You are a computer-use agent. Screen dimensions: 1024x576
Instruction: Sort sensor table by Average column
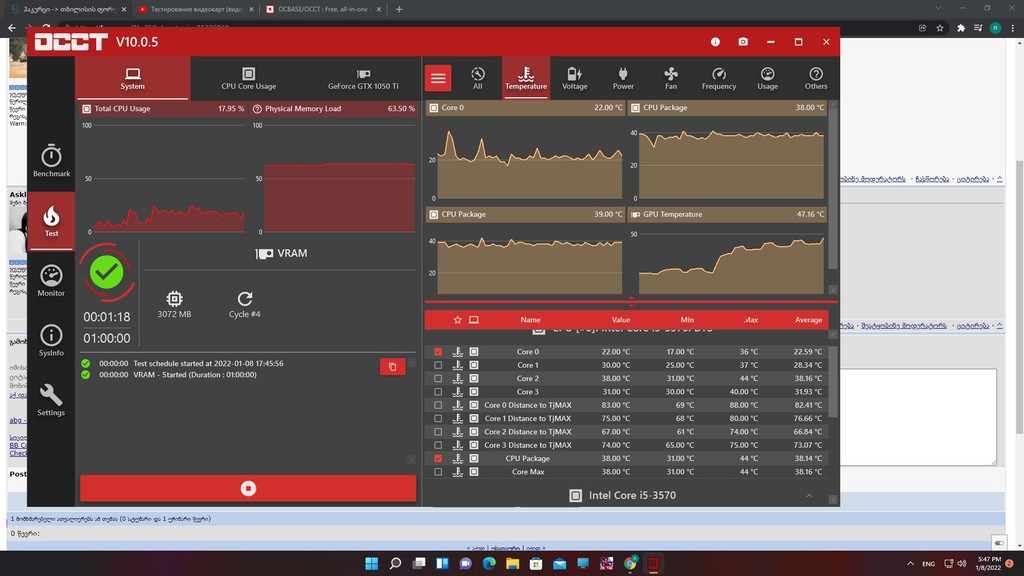click(808, 320)
